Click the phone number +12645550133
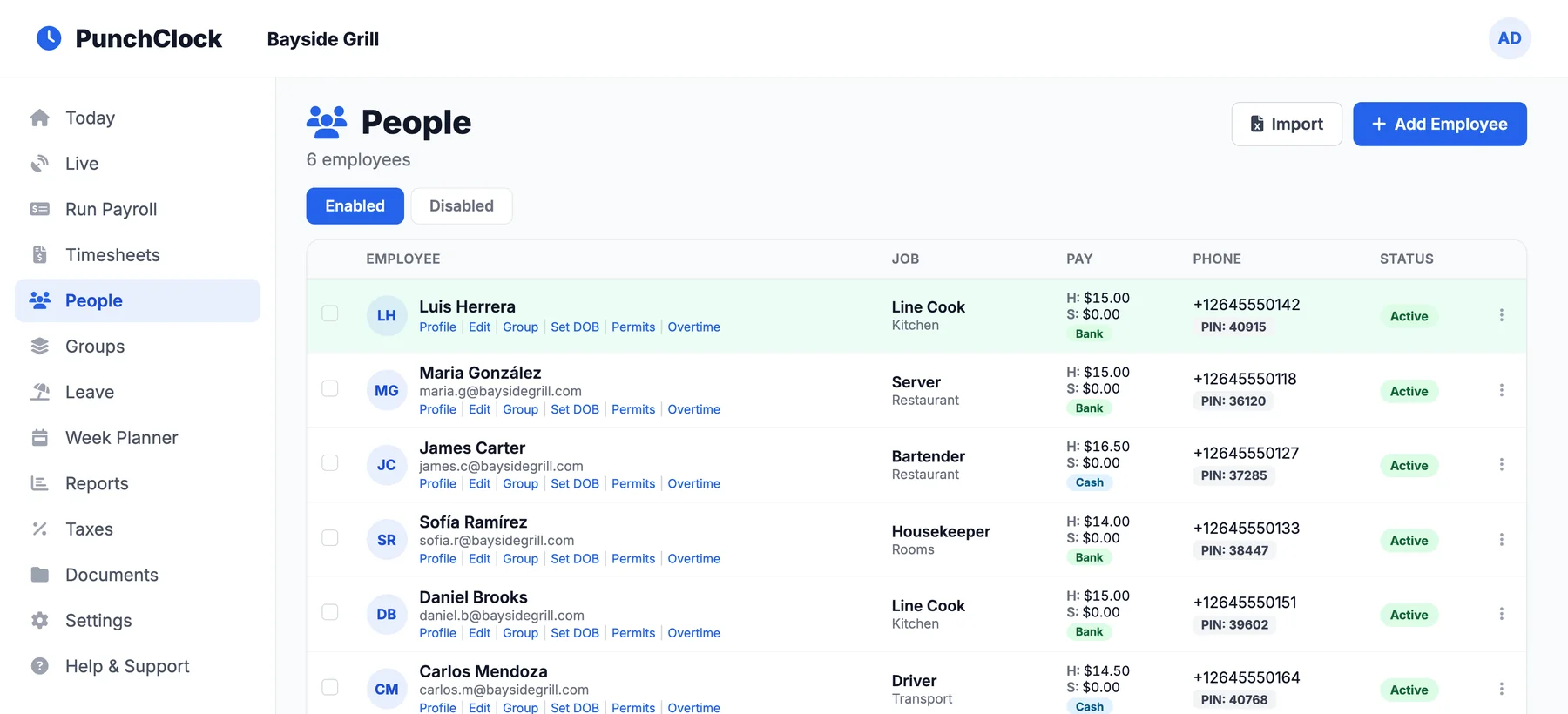This screenshot has width=1568, height=714. pyautogui.click(x=1247, y=528)
